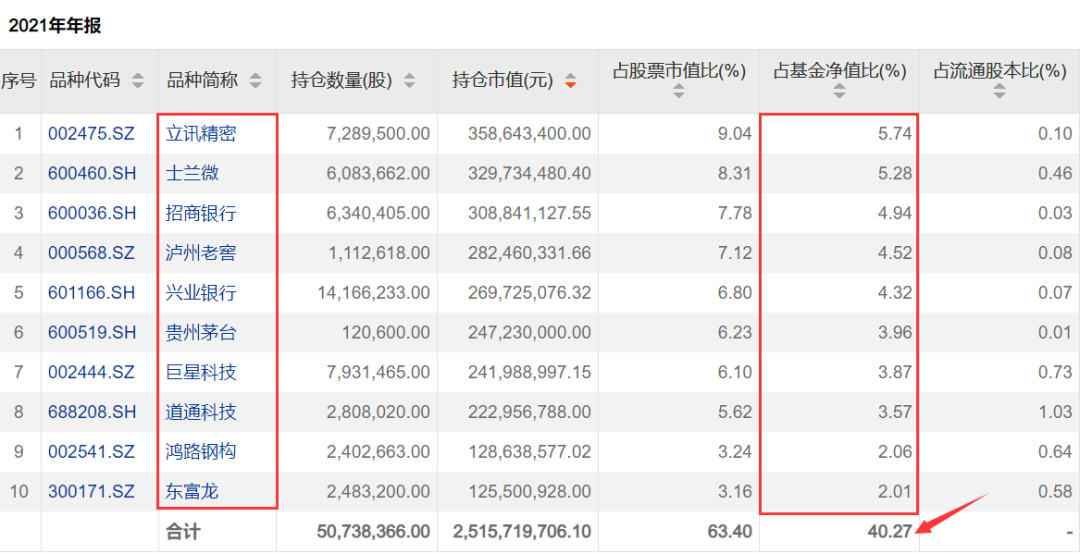Screen dimensions: 1080x554
Task: Select holding quantity 7,289,500.00
Action: click(377, 134)
